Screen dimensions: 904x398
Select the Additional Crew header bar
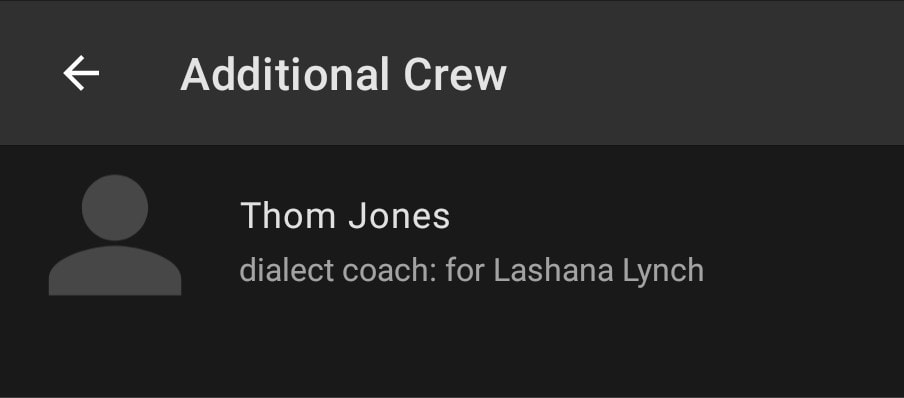click(x=452, y=73)
